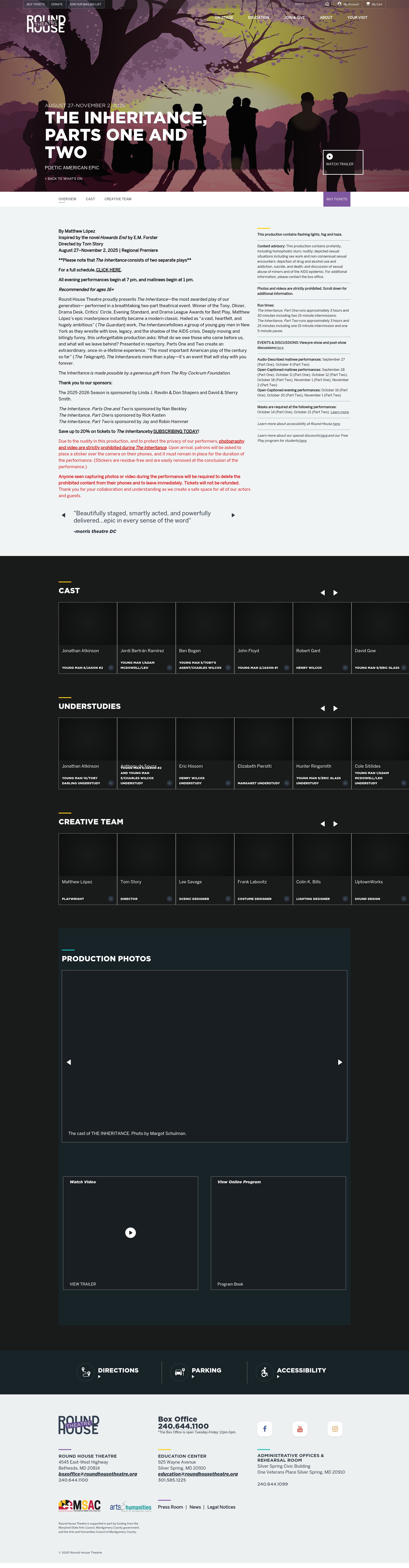This screenshot has width=409, height=1568.
Task: Show previous review quote arrow
Action: point(63,515)
